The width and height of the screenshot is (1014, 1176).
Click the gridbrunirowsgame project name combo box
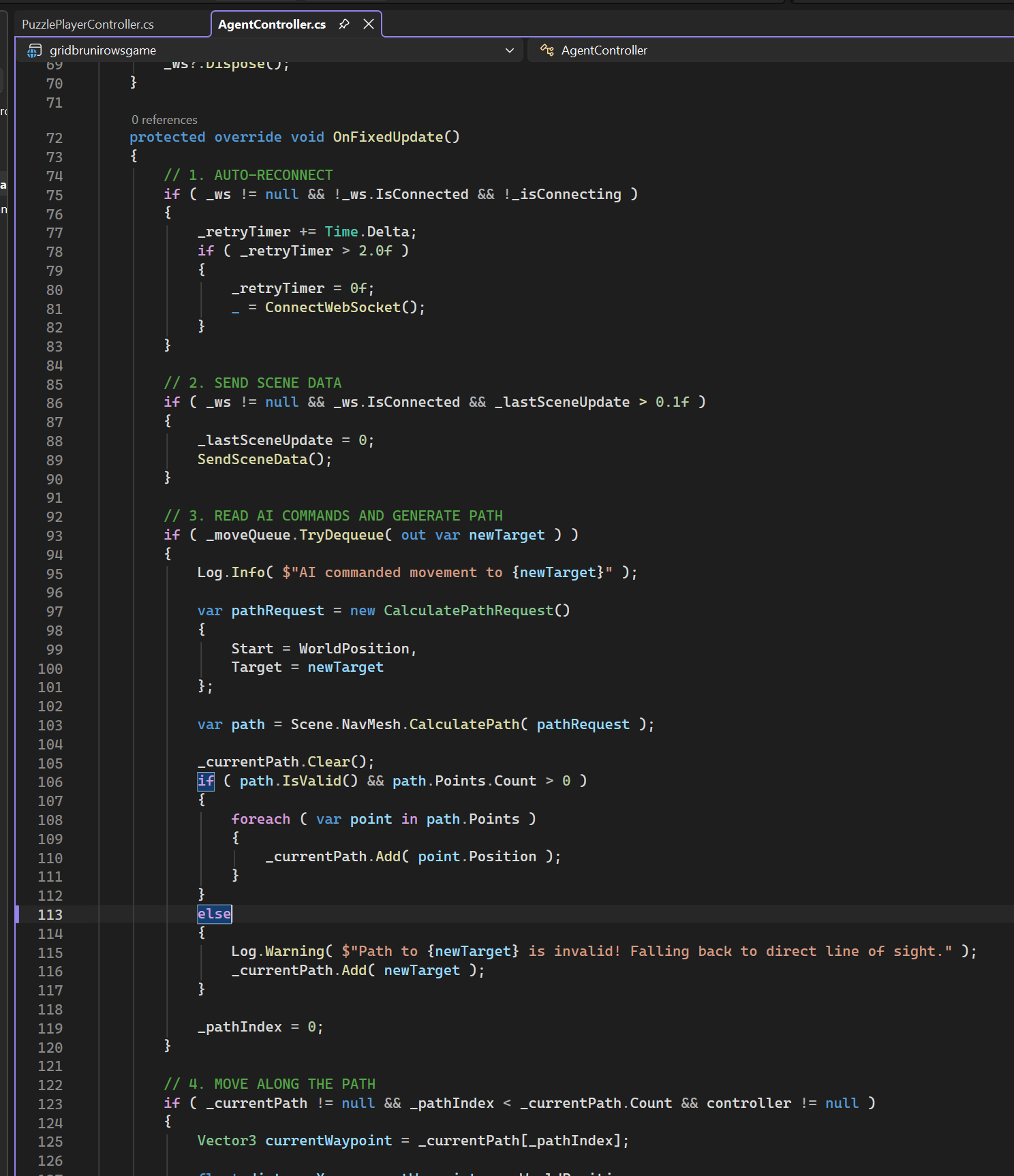[269, 50]
